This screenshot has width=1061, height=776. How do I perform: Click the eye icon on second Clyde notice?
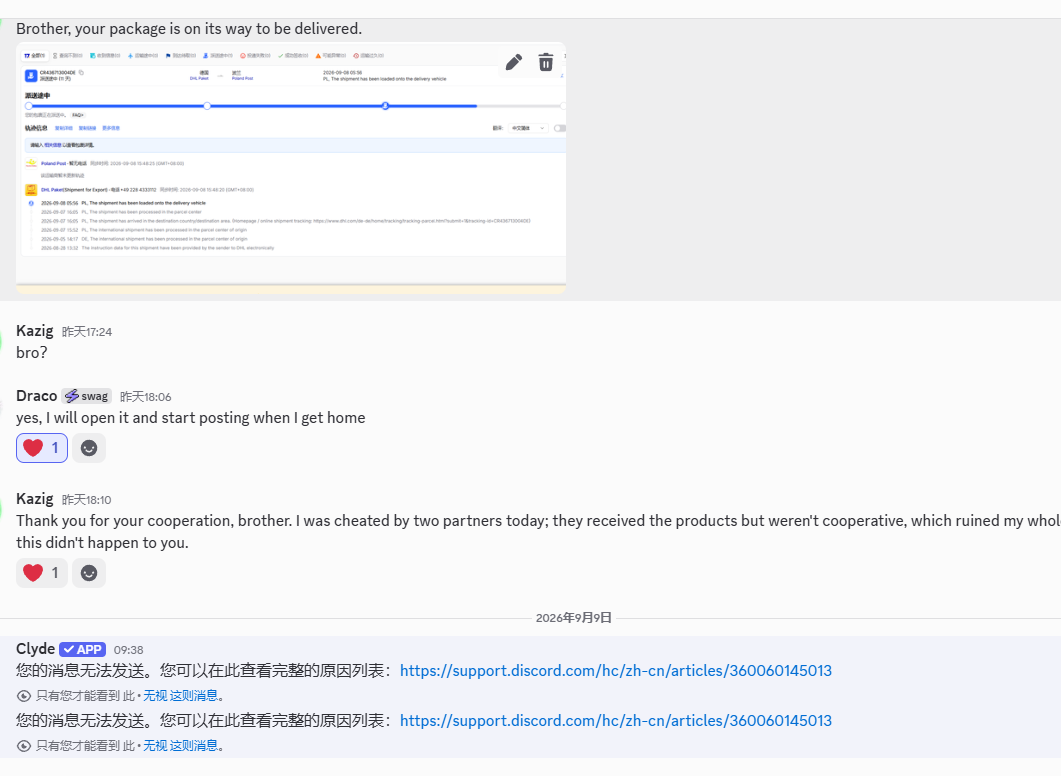pyautogui.click(x=24, y=746)
